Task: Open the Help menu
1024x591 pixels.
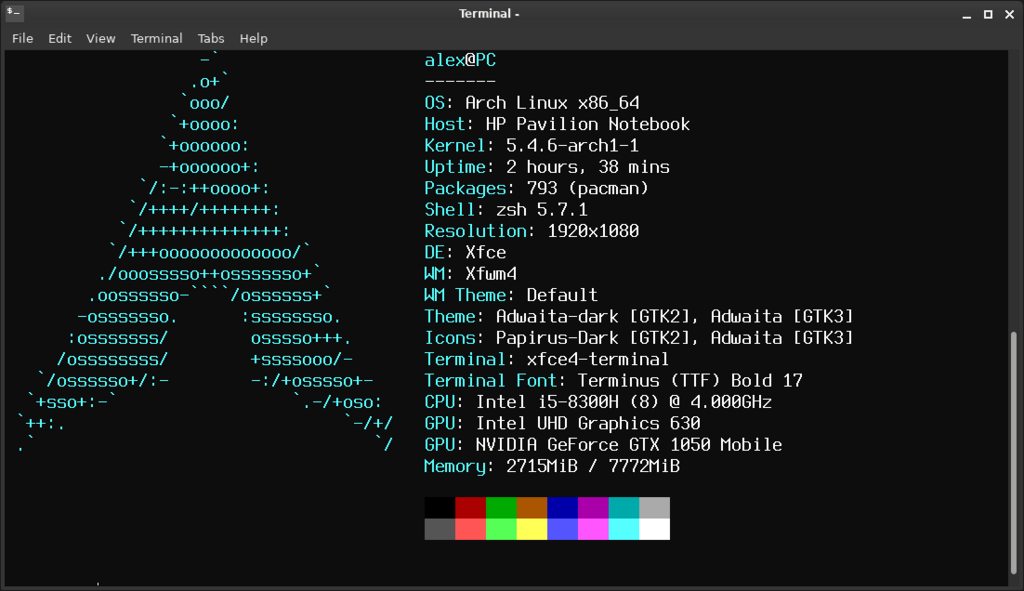Action: point(253,39)
